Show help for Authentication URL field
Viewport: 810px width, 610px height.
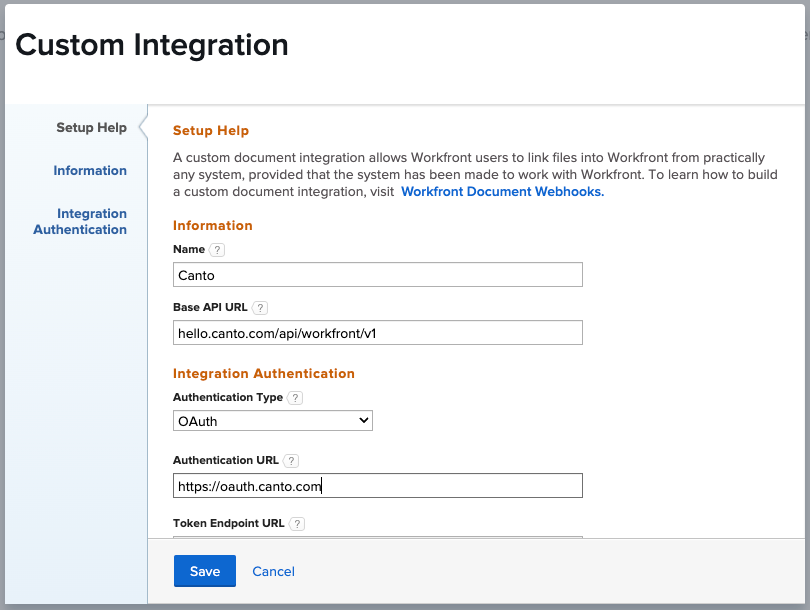(291, 461)
